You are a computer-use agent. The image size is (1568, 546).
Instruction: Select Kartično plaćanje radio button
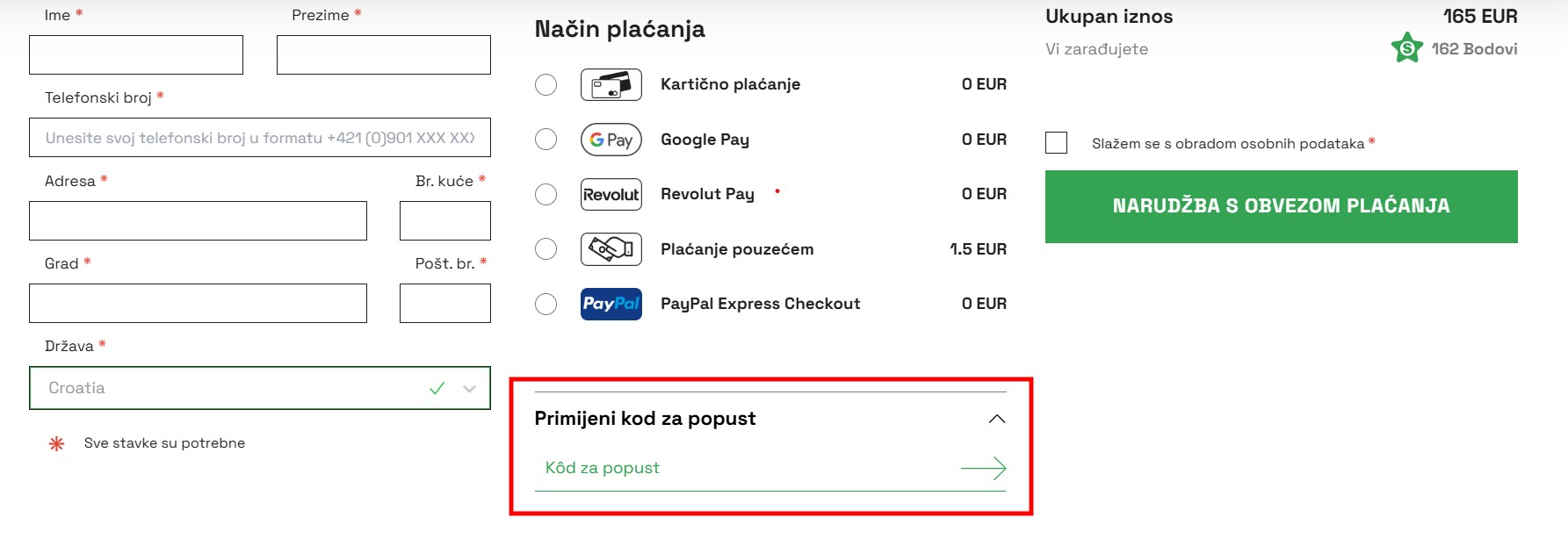pos(546,85)
